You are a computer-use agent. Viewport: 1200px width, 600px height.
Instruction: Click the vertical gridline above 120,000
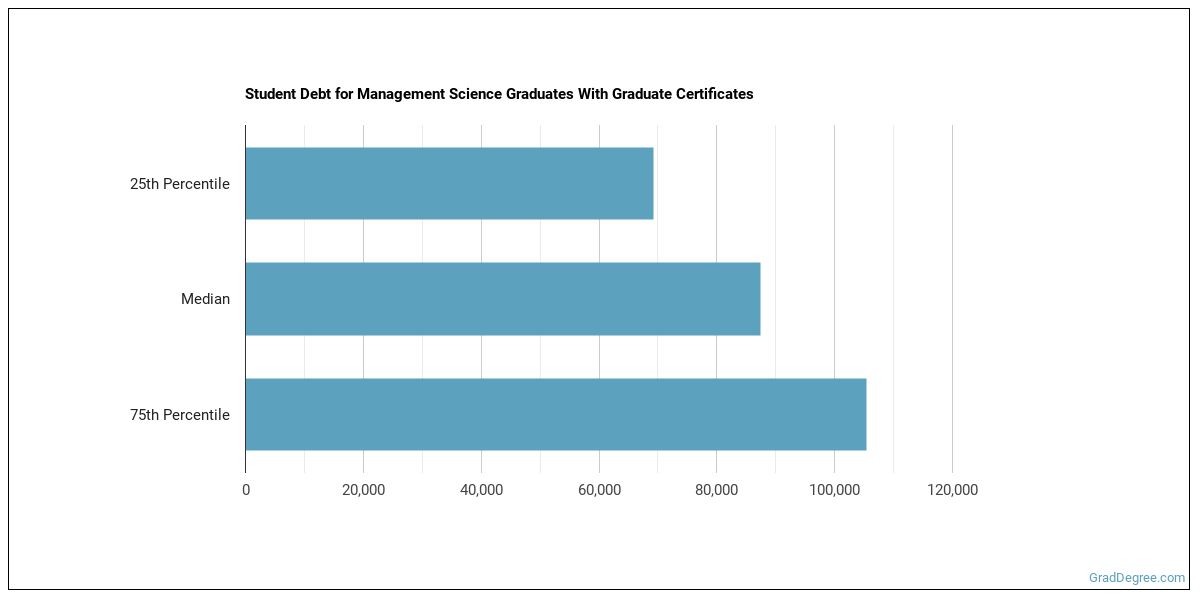tap(952, 300)
